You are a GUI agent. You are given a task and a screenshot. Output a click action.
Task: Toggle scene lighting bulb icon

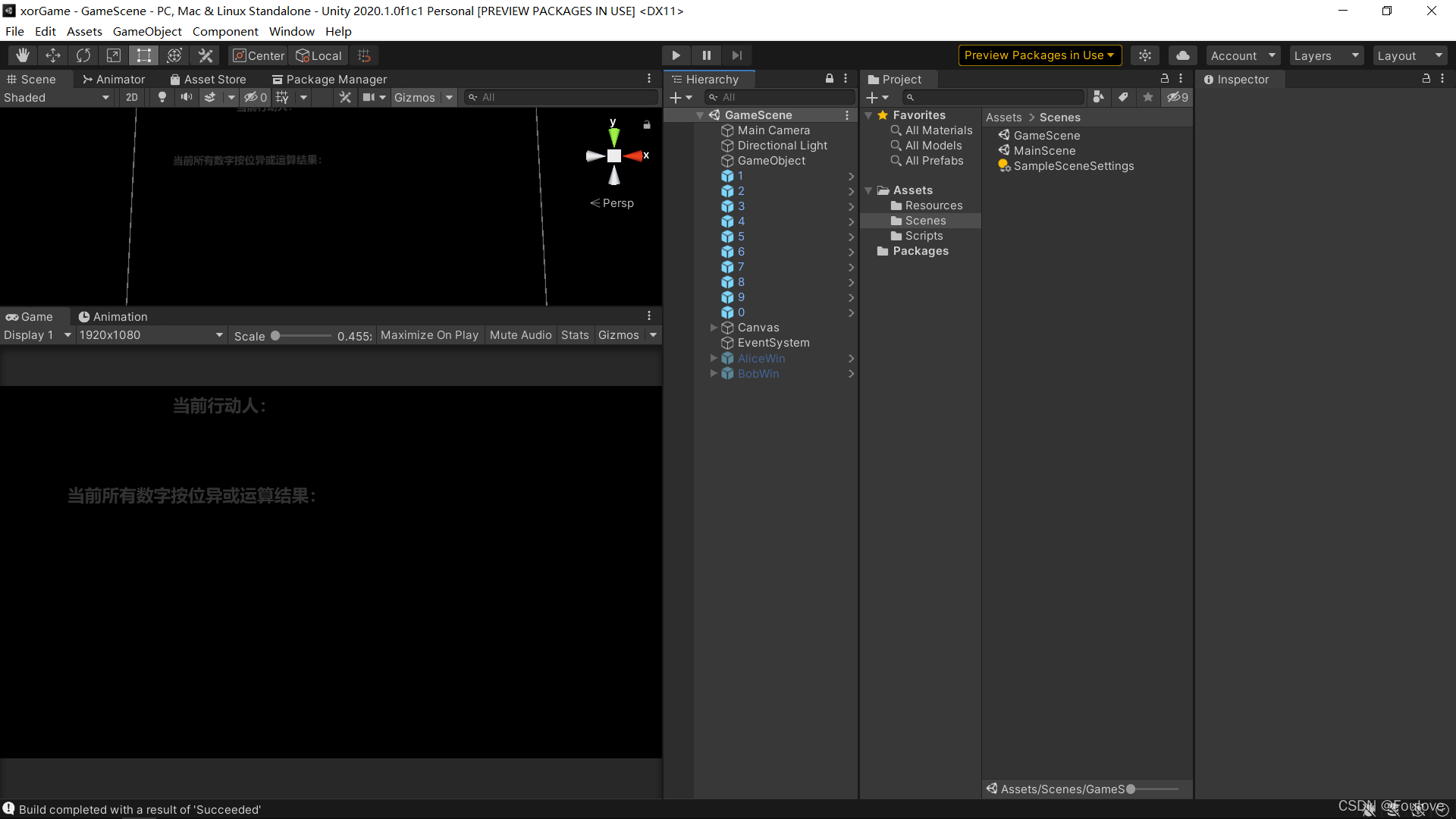tap(162, 97)
